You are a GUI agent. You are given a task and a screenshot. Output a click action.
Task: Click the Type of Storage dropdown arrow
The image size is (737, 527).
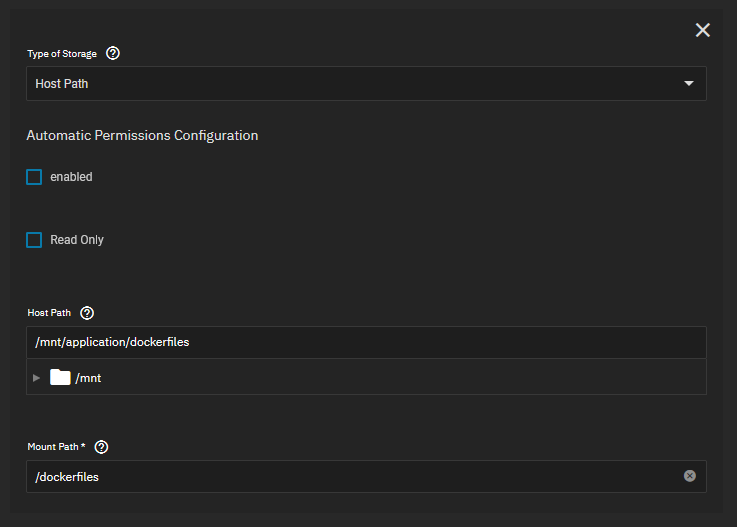tap(689, 84)
